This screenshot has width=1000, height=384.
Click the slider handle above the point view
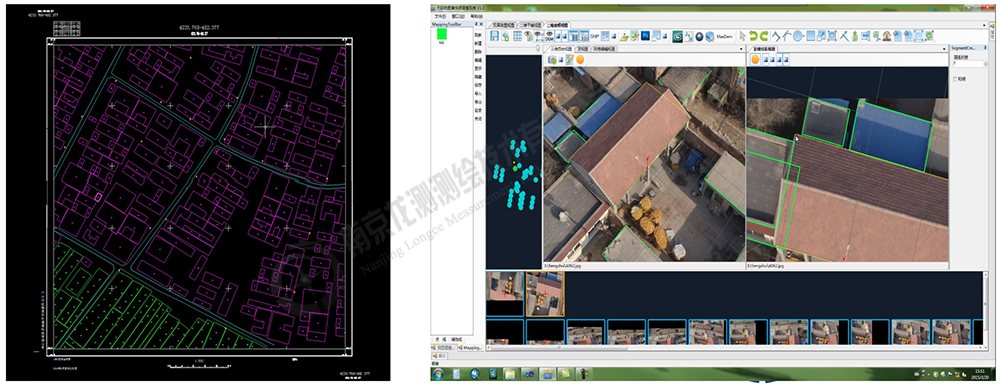point(538,48)
